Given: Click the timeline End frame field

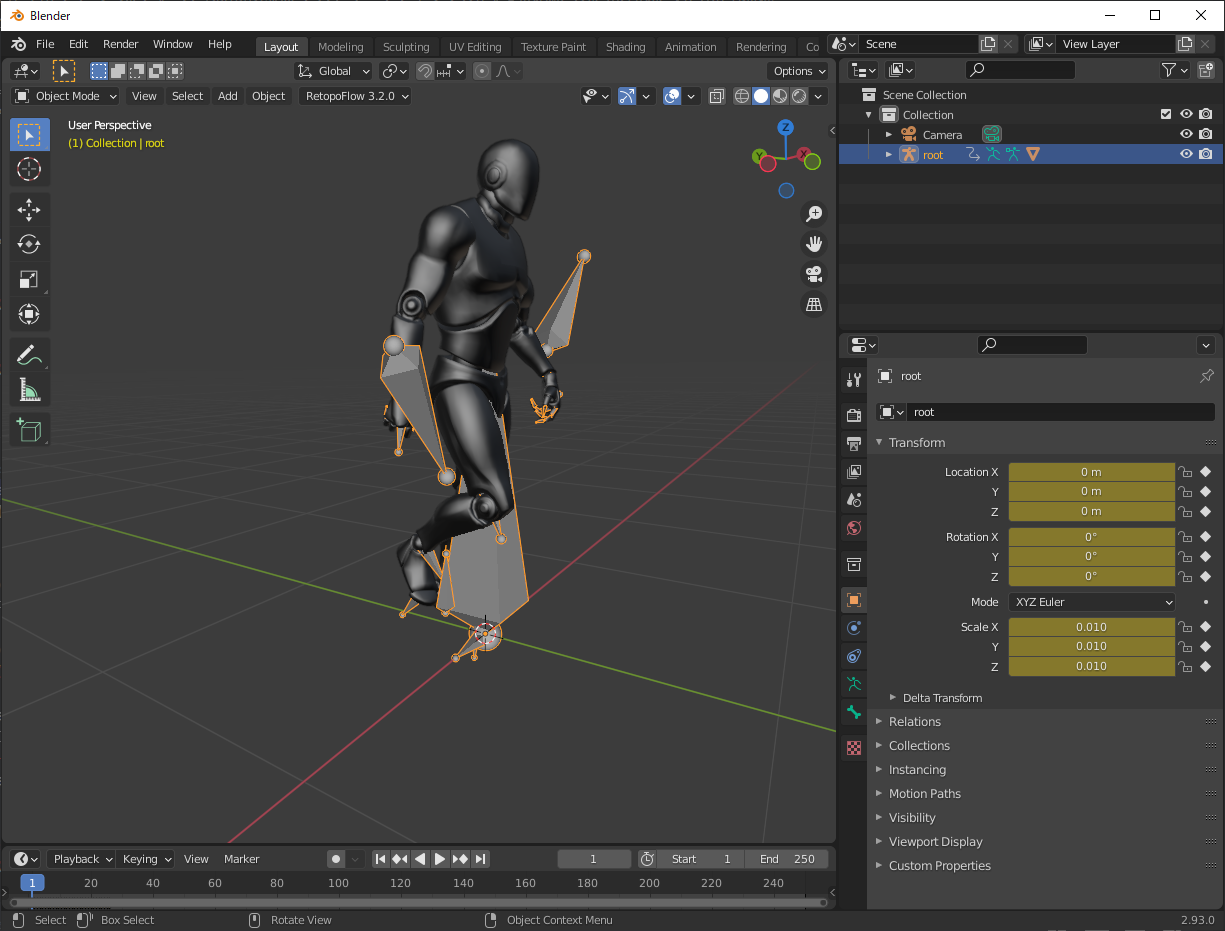Looking at the screenshot, I should tap(787, 859).
